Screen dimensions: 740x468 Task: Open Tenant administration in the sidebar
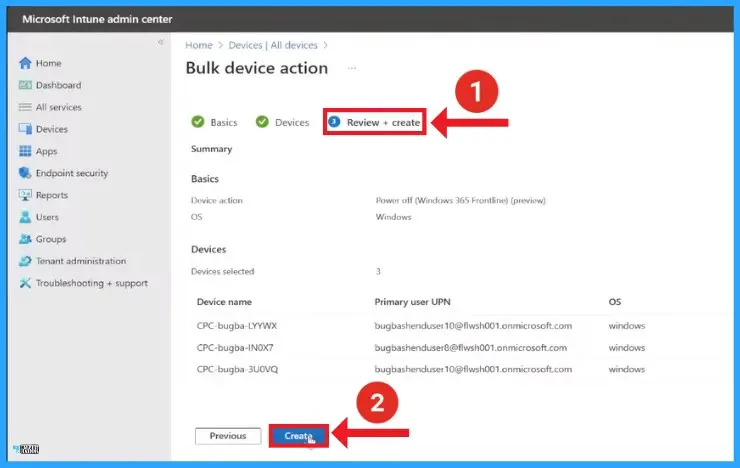[x=81, y=261]
